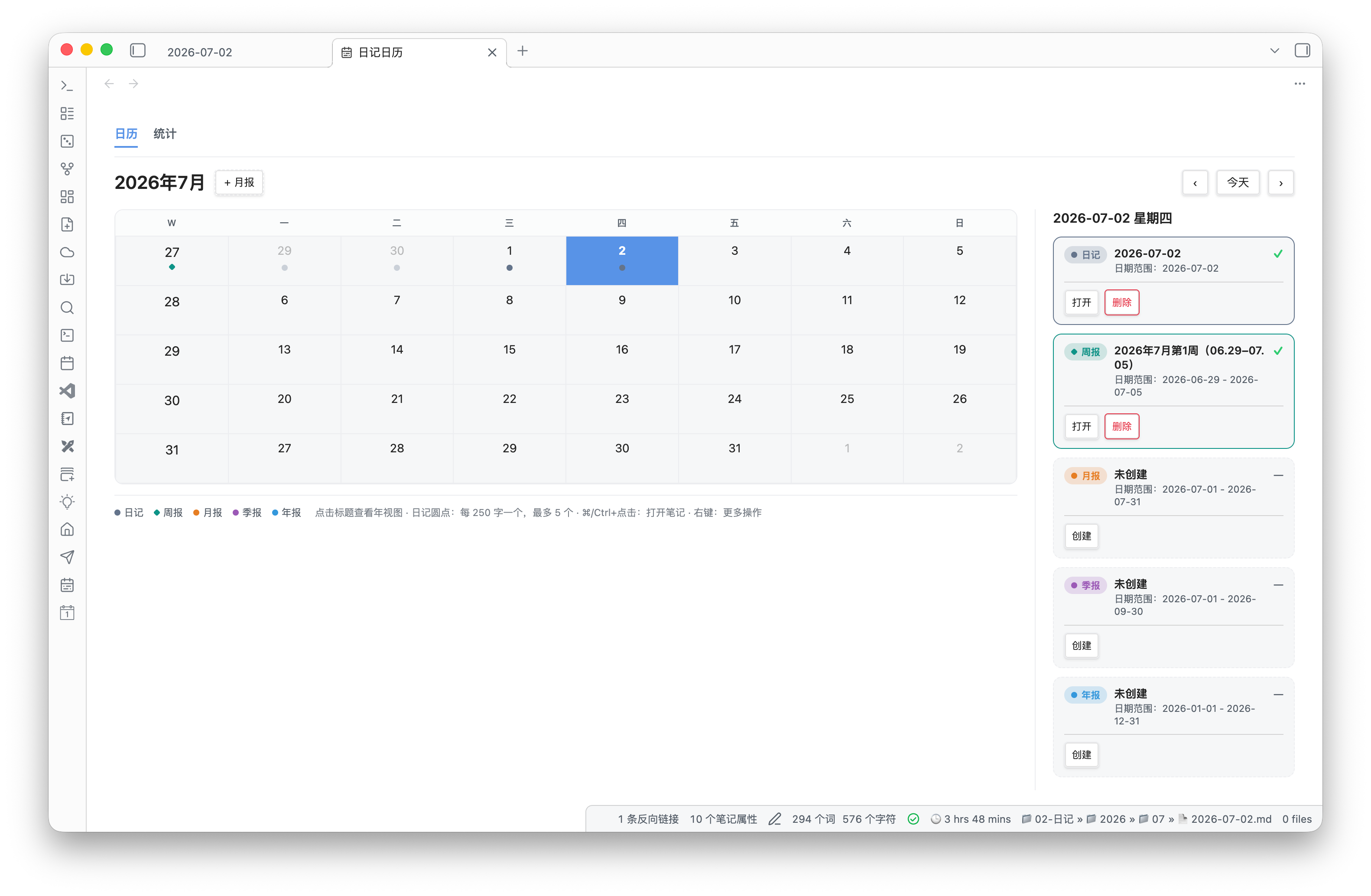Click the paper plane sidebar icon
This screenshot has height=896, width=1371.
pyautogui.click(x=67, y=558)
